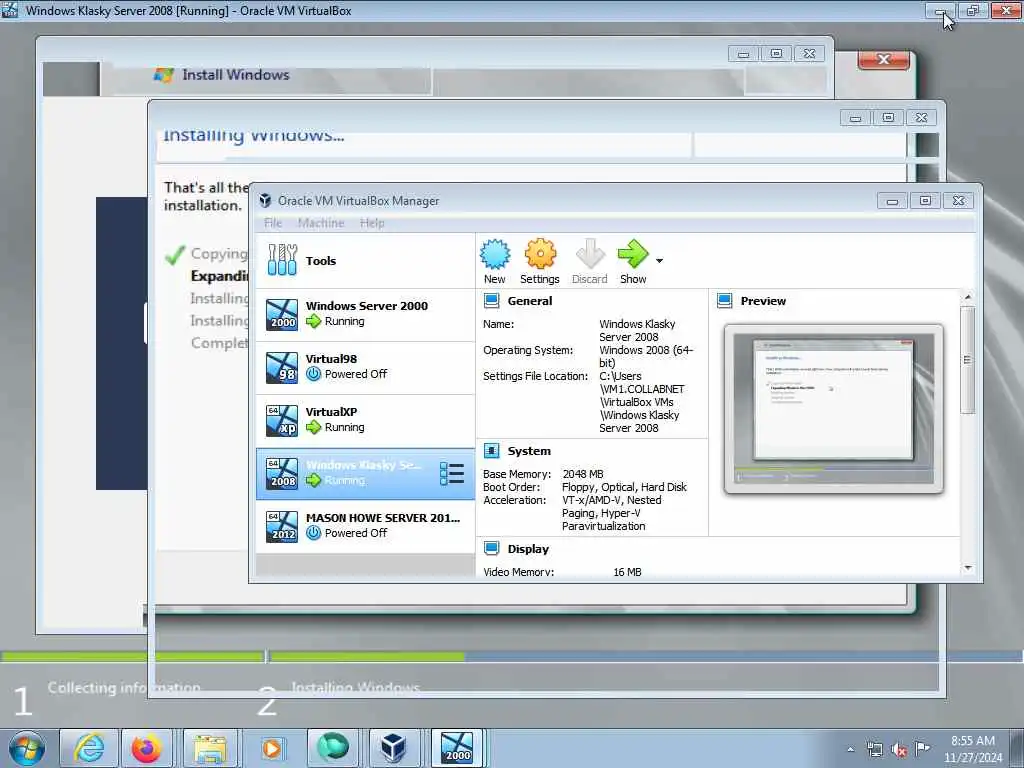This screenshot has height=768, width=1024.
Task: Click details pane scrollbar down arrow
Action: [x=968, y=568]
